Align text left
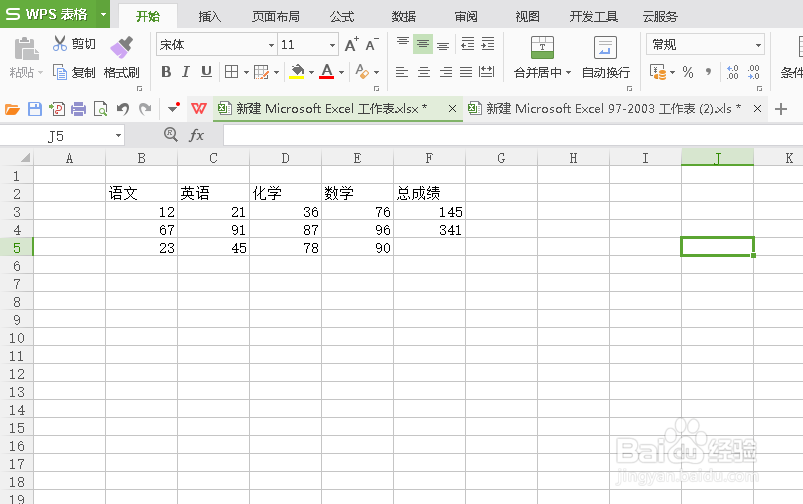The width and height of the screenshot is (803, 504). pyautogui.click(x=402, y=72)
